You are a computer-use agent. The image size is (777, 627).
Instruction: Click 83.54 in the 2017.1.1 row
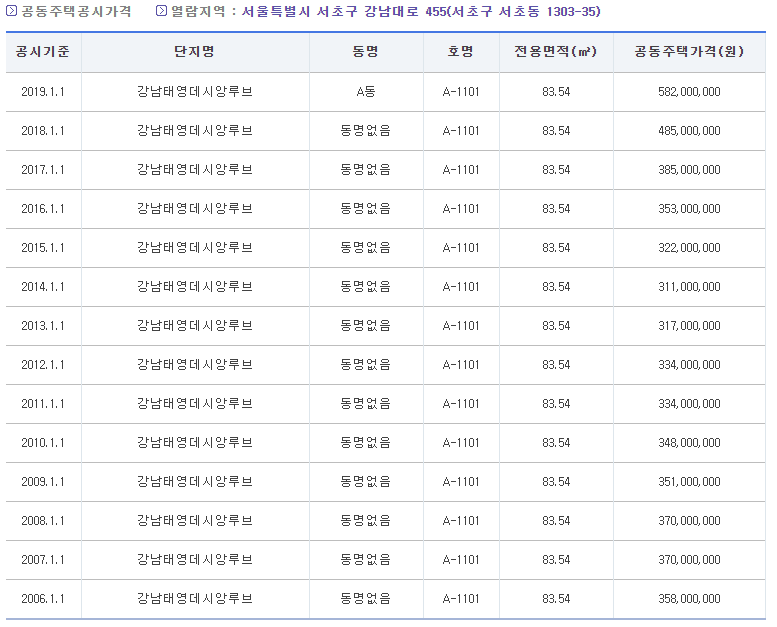click(556, 170)
